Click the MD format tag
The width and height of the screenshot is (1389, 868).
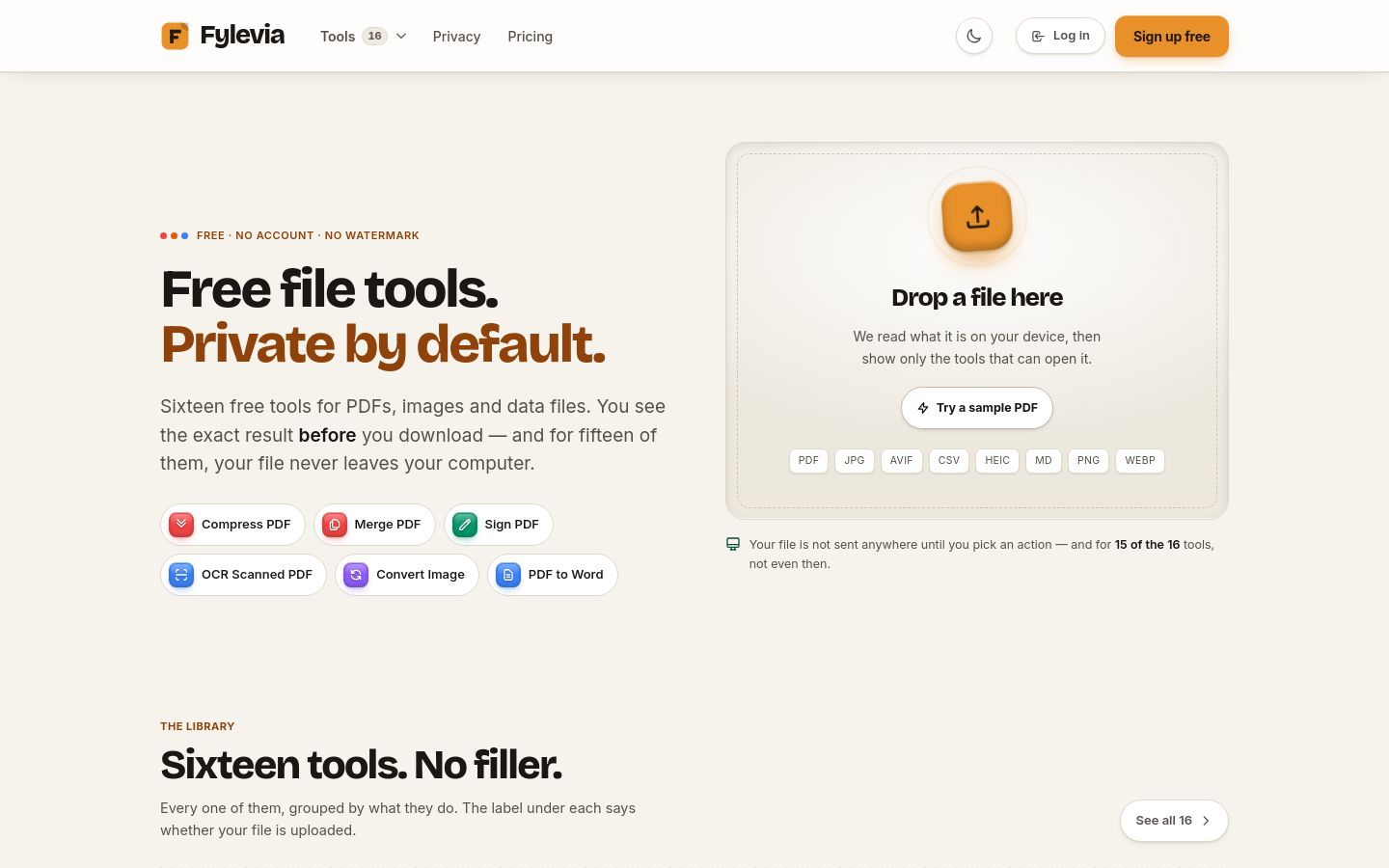[1044, 461]
